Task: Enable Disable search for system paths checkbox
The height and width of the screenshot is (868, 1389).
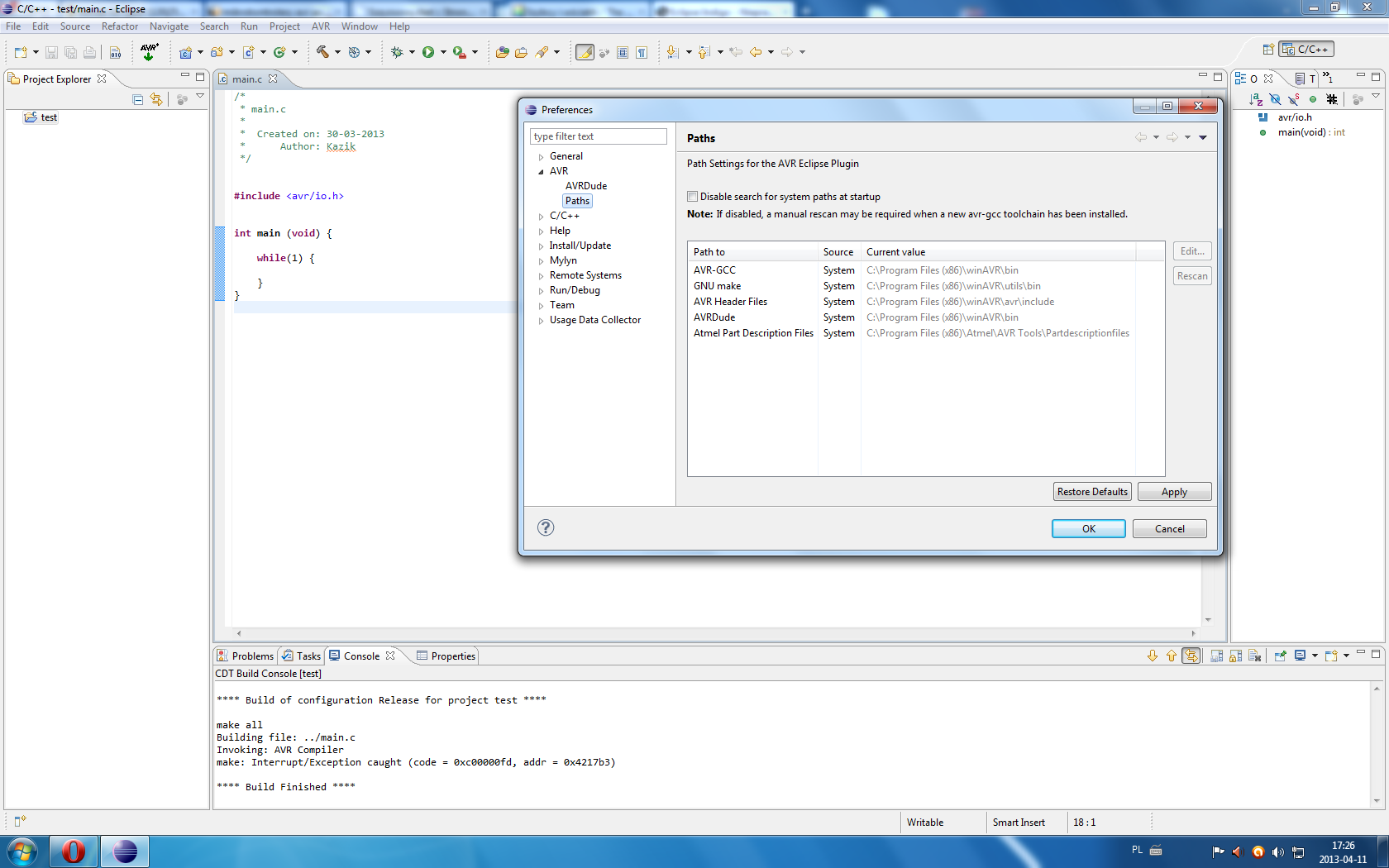Action: pyautogui.click(x=693, y=197)
